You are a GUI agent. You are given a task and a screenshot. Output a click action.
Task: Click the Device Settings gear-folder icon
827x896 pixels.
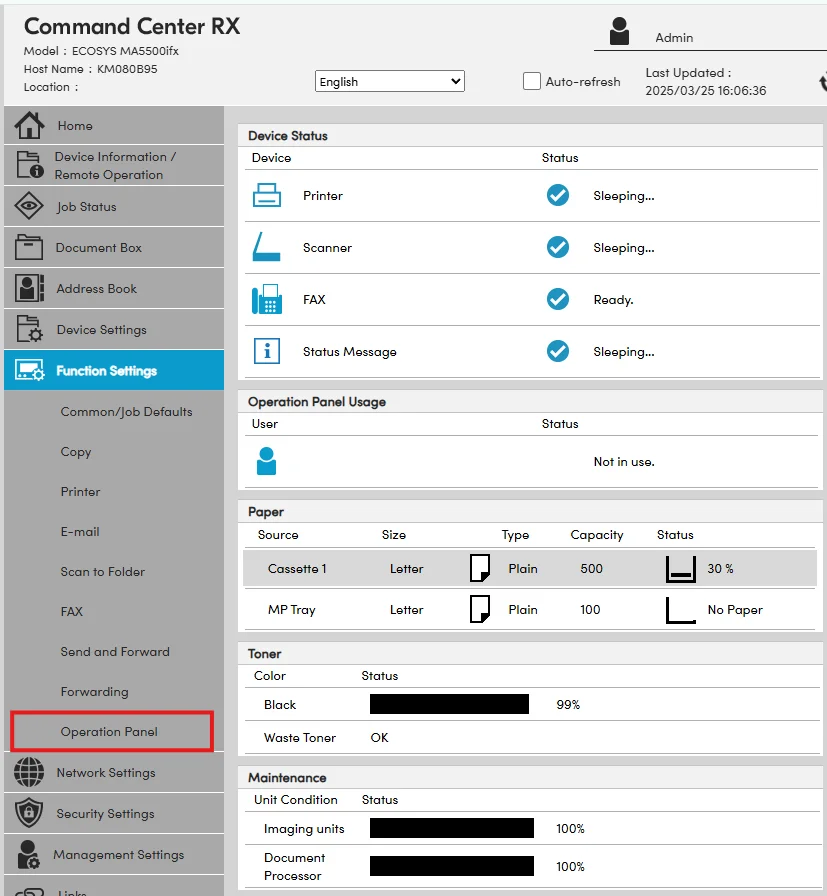point(30,330)
